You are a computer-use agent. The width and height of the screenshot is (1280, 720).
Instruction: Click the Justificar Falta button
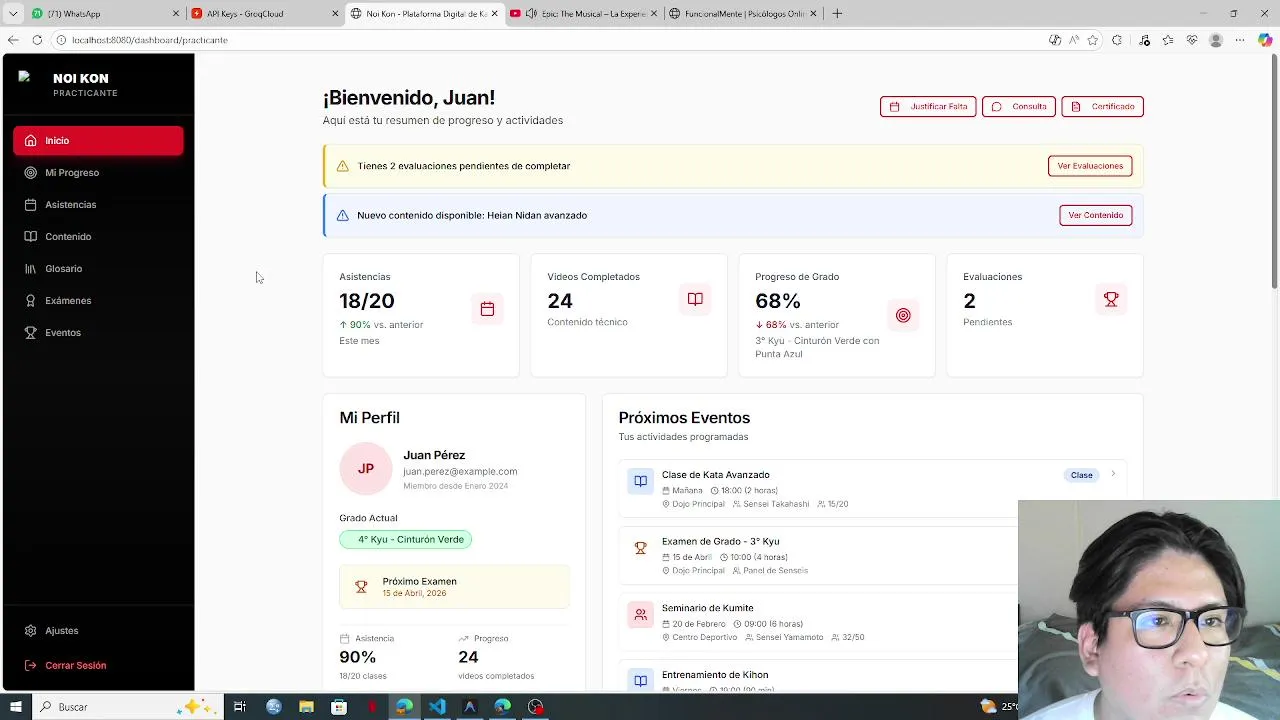928,107
